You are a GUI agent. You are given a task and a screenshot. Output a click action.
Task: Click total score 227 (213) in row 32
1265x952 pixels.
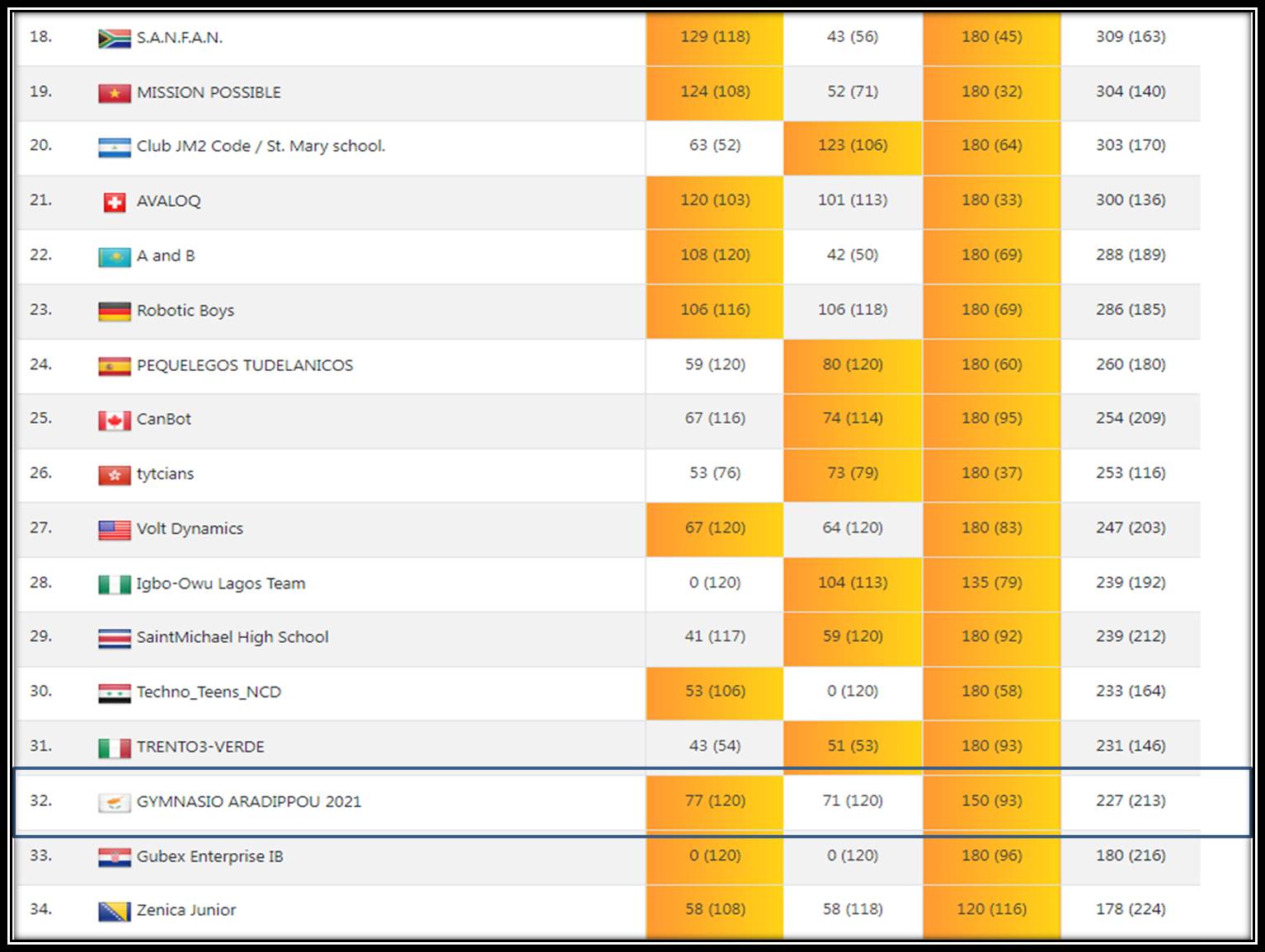click(1130, 800)
